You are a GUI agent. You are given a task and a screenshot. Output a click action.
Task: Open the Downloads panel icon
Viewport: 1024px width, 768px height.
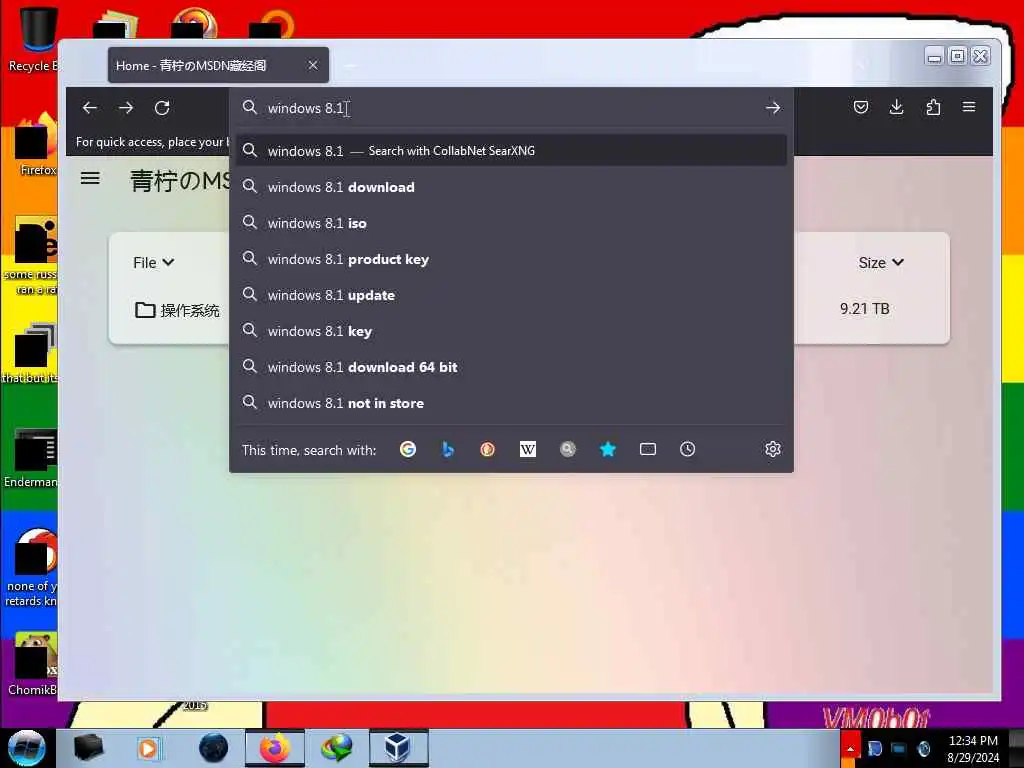tap(897, 107)
